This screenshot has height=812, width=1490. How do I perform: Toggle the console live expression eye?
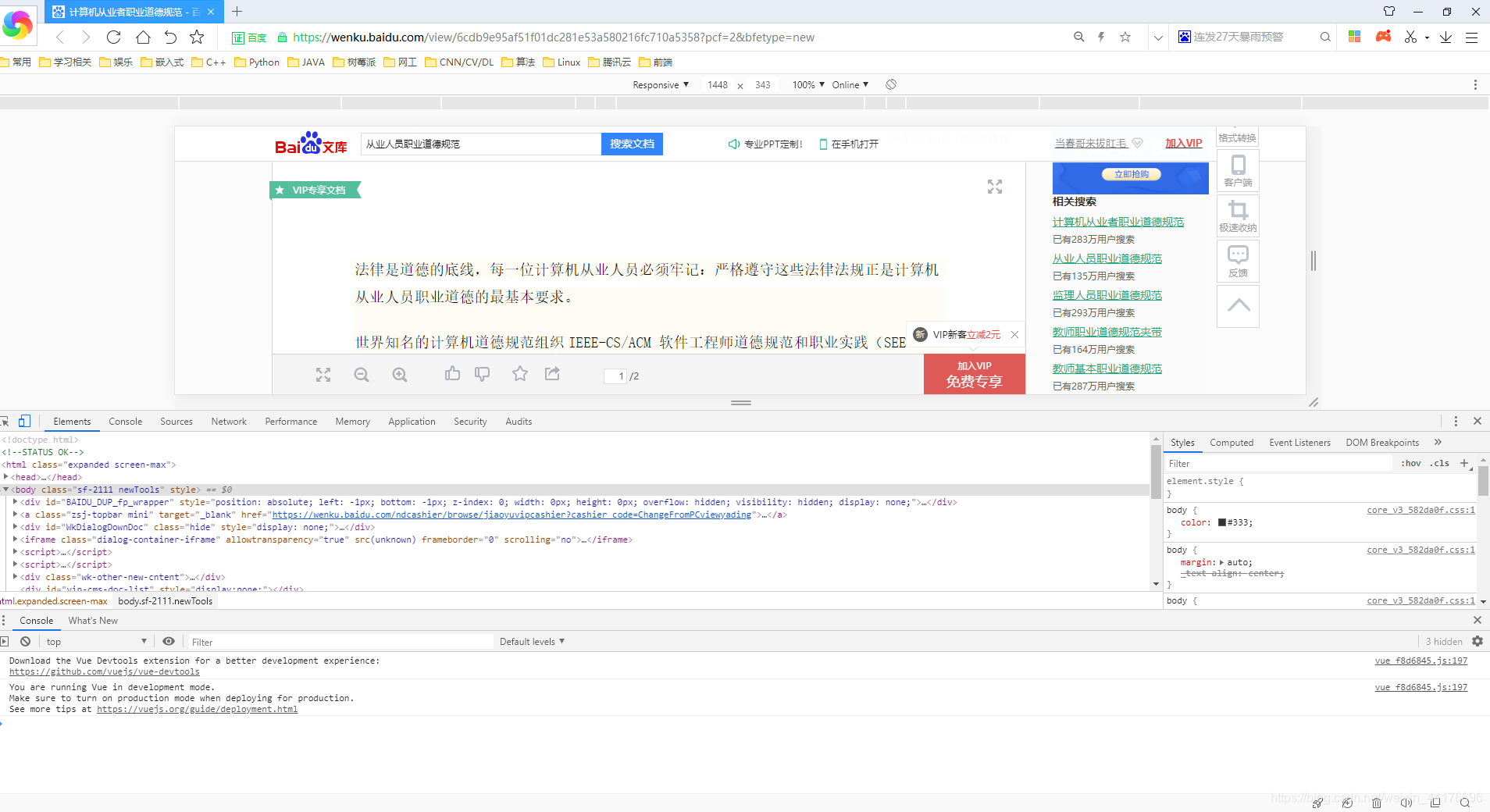pyautogui.click(x=169, y=641)
